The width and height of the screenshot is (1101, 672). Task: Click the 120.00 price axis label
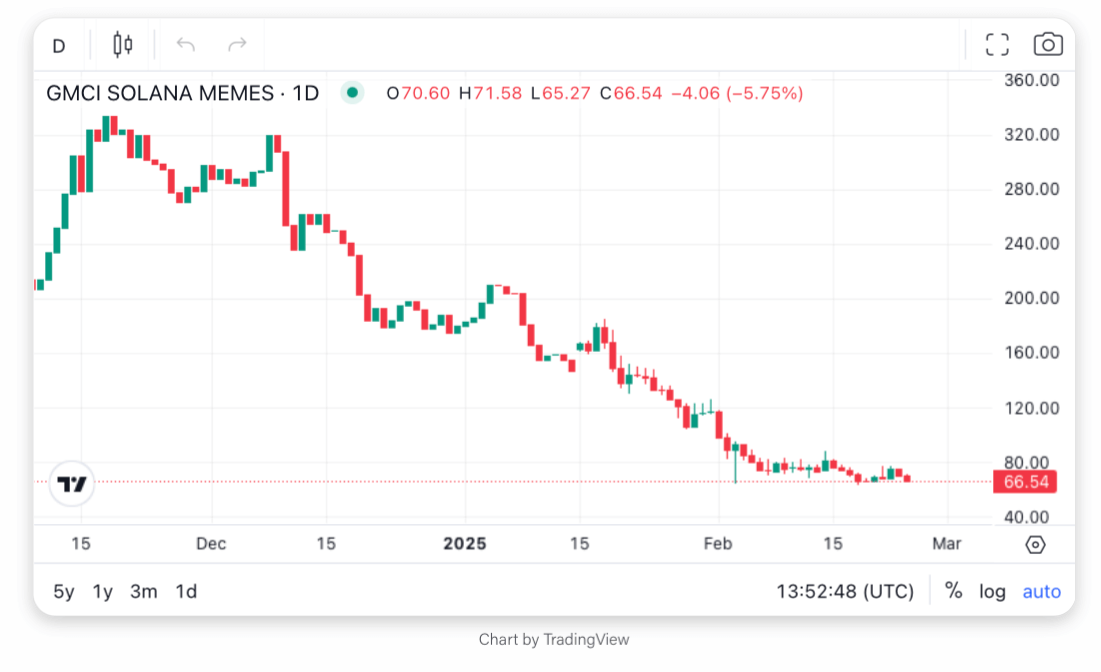(1031, 408)
